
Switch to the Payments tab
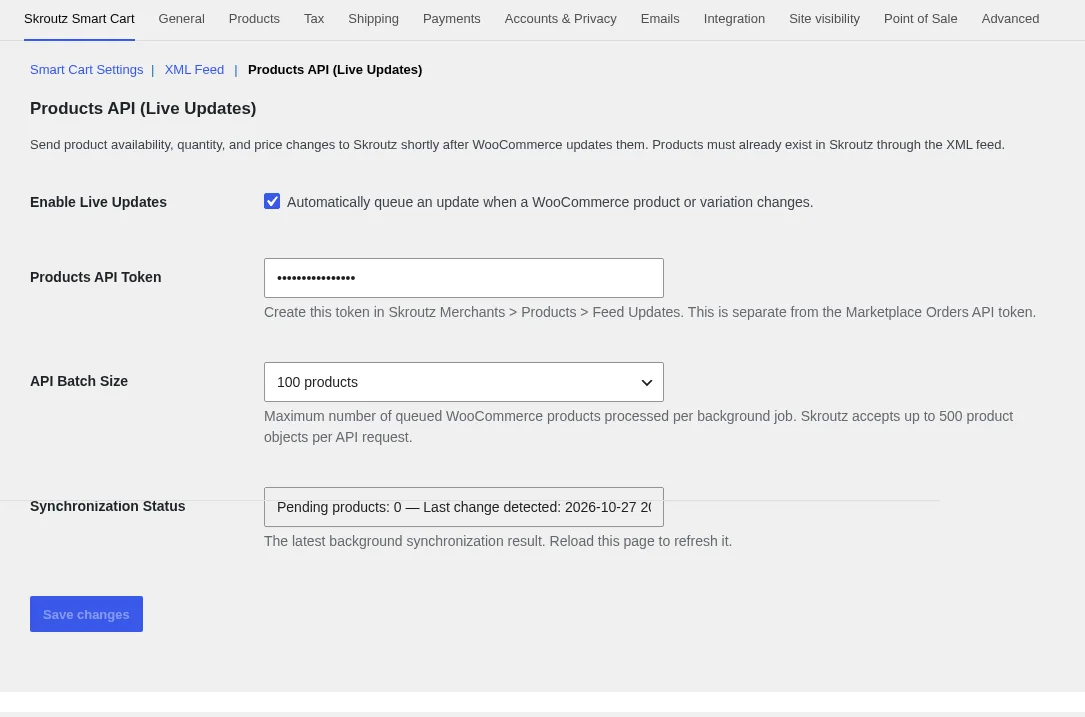point(451,19)
